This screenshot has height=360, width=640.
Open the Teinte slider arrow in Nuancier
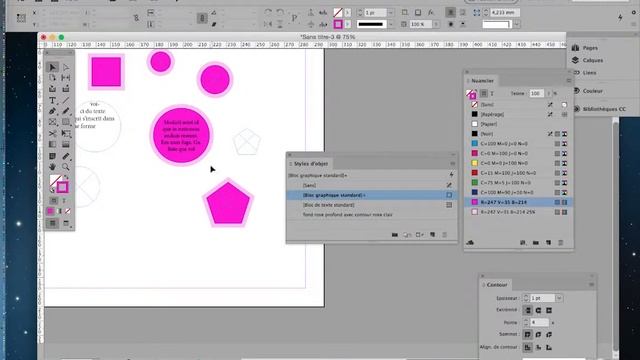point(548,93)
